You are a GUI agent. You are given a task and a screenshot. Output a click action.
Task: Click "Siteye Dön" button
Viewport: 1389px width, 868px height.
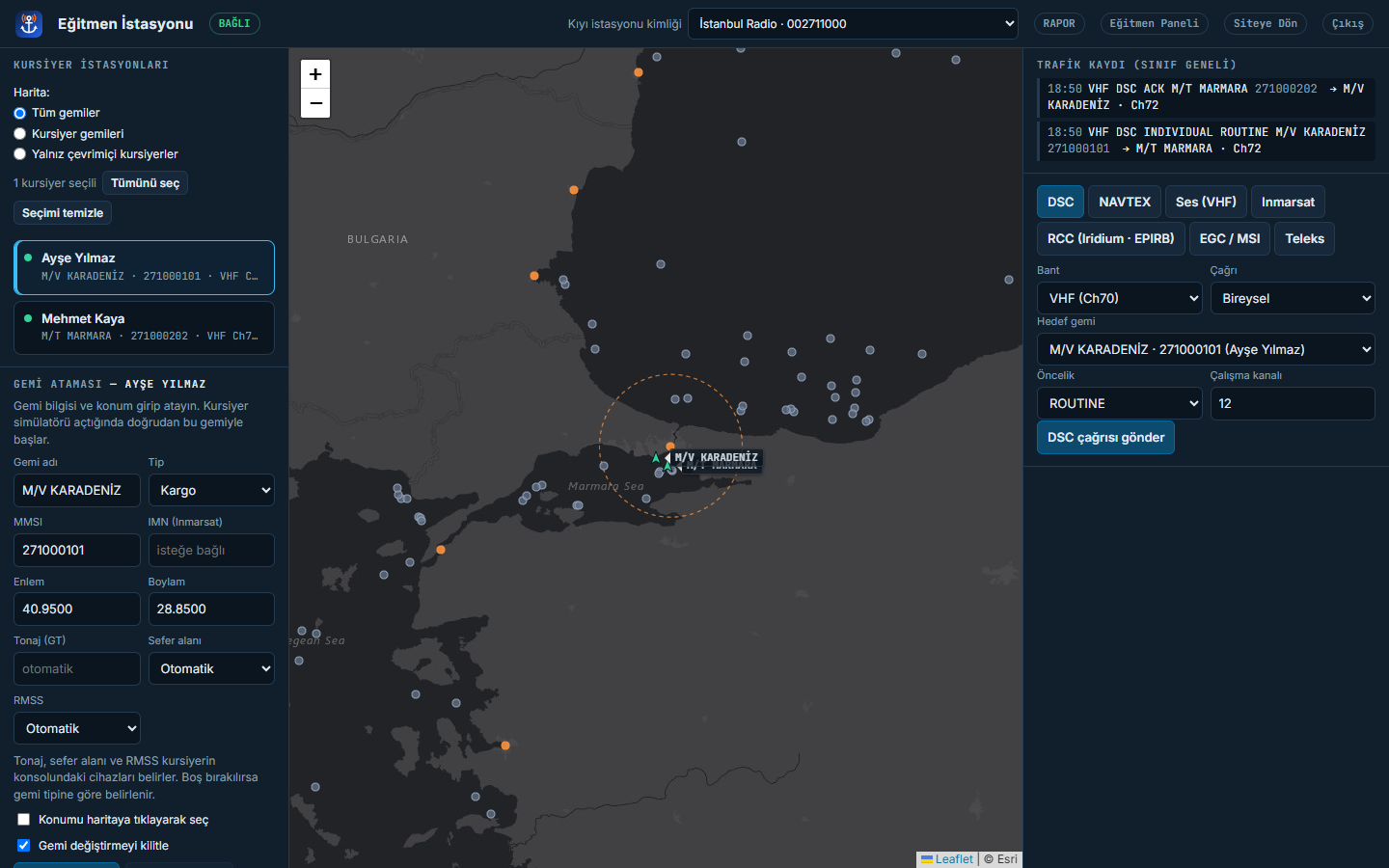pyautogui.click(x=1266, y=23)
